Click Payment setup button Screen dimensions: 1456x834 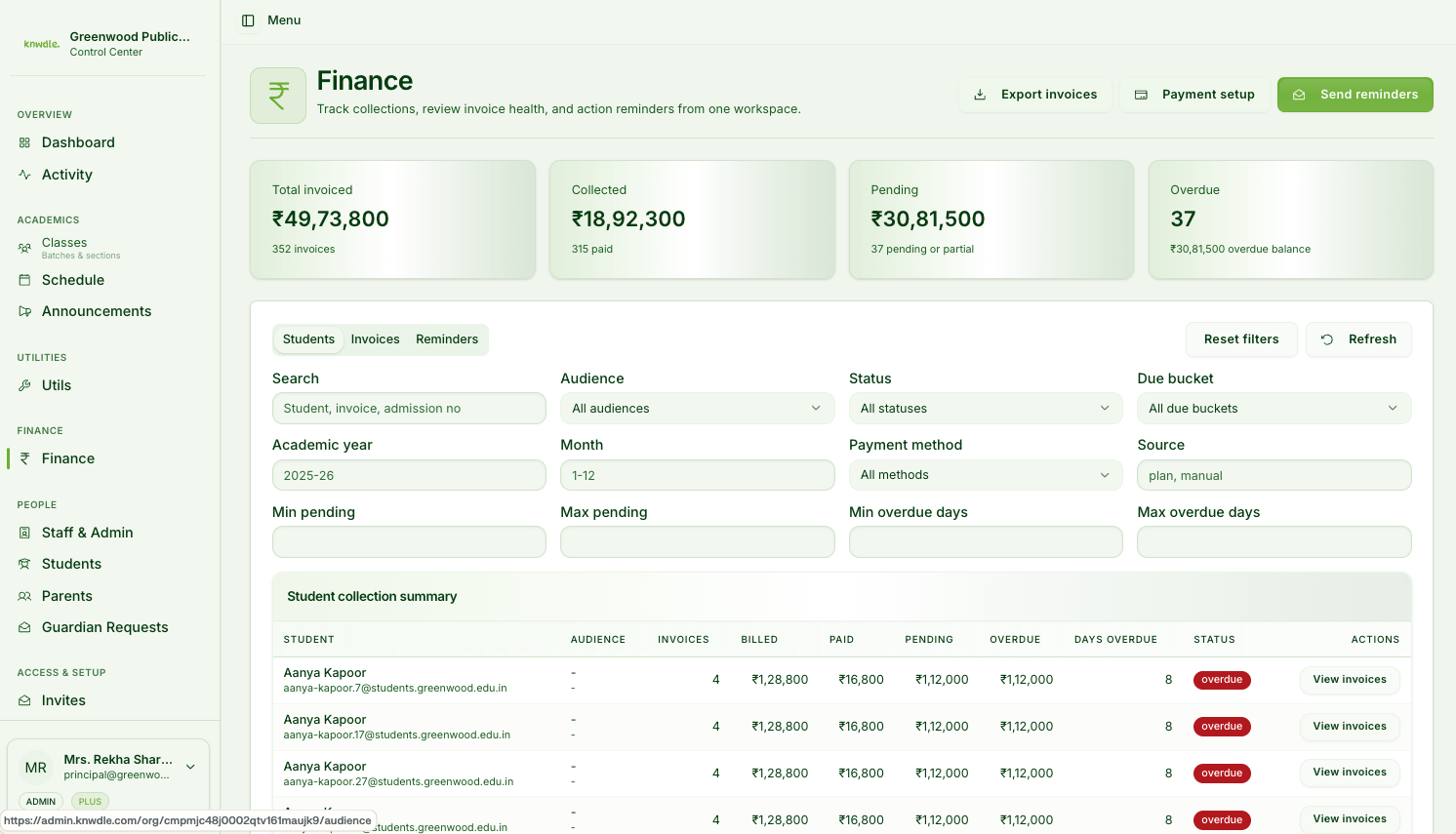[x=1194, y=95]
